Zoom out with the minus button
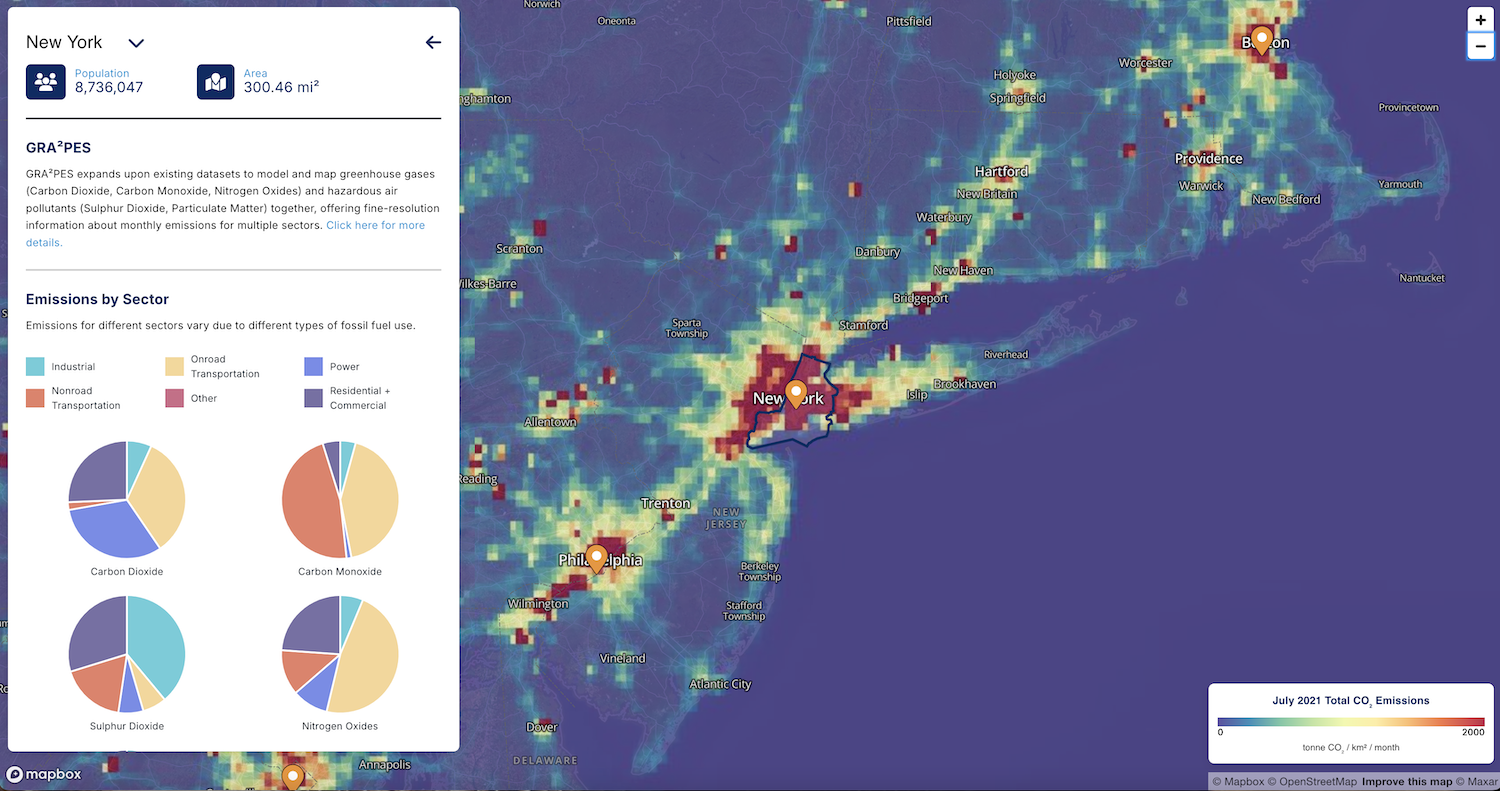The image size is (1500, 791). (x=1481, y=46)
